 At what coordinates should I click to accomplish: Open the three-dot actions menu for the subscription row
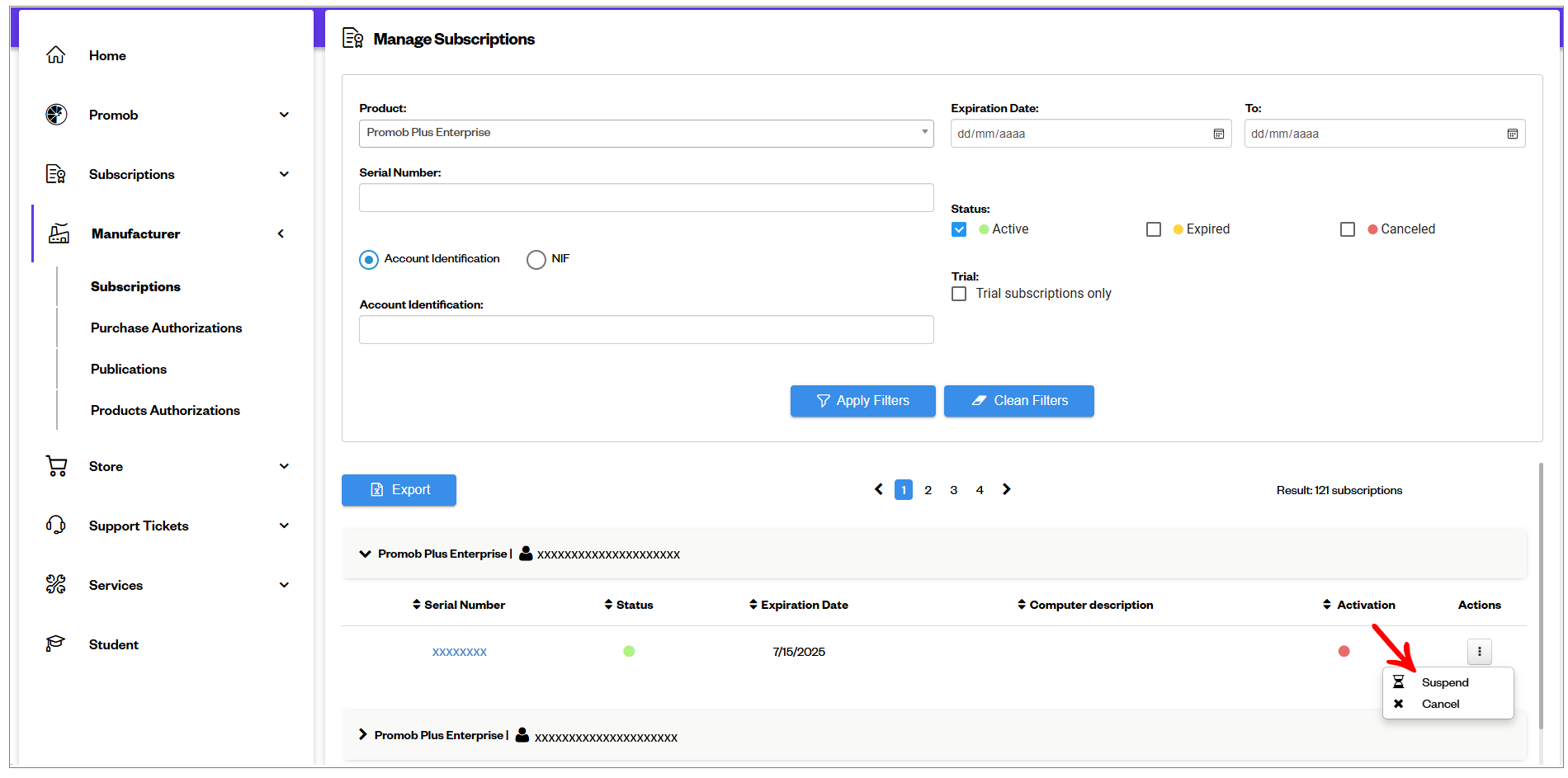pos(1479,652)
